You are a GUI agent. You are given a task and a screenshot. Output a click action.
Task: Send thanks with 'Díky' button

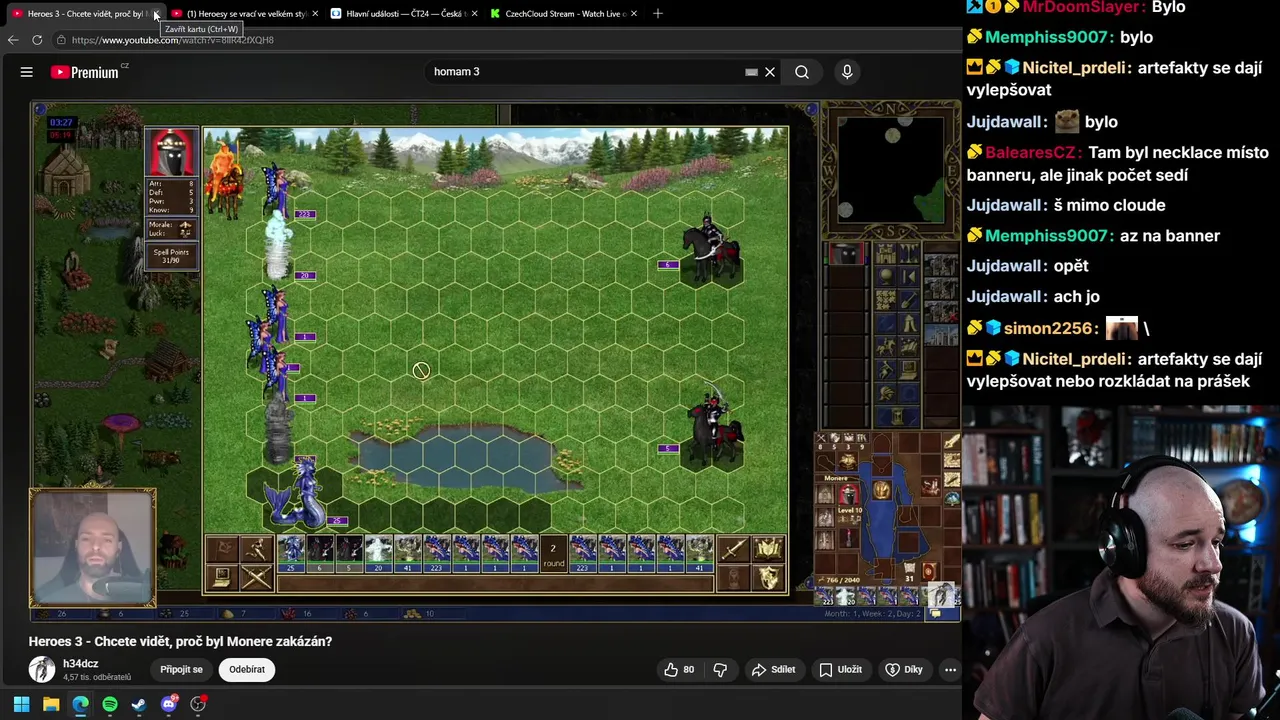click(904, 669)
